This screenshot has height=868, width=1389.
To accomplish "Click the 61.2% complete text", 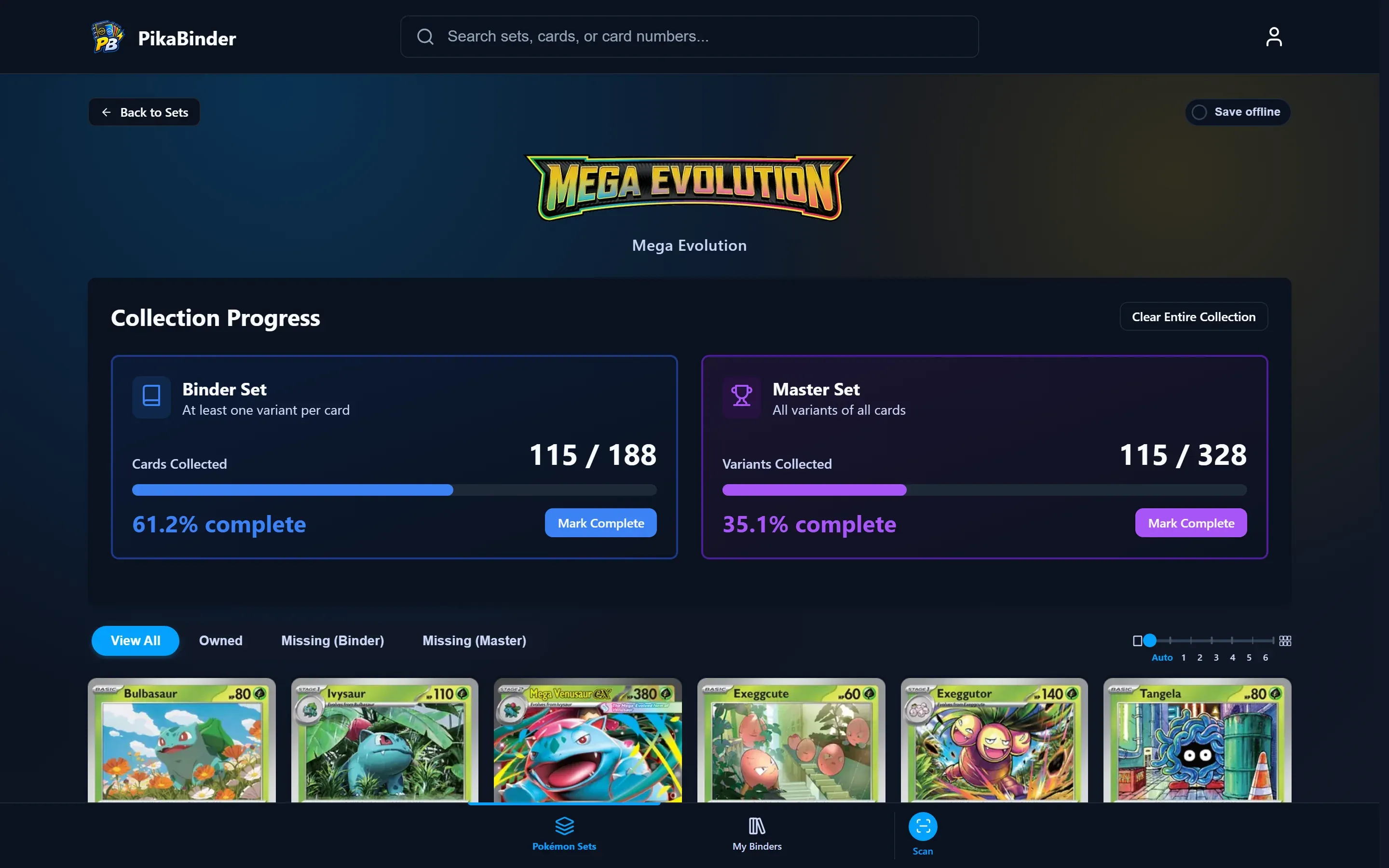I will (219, 524).
